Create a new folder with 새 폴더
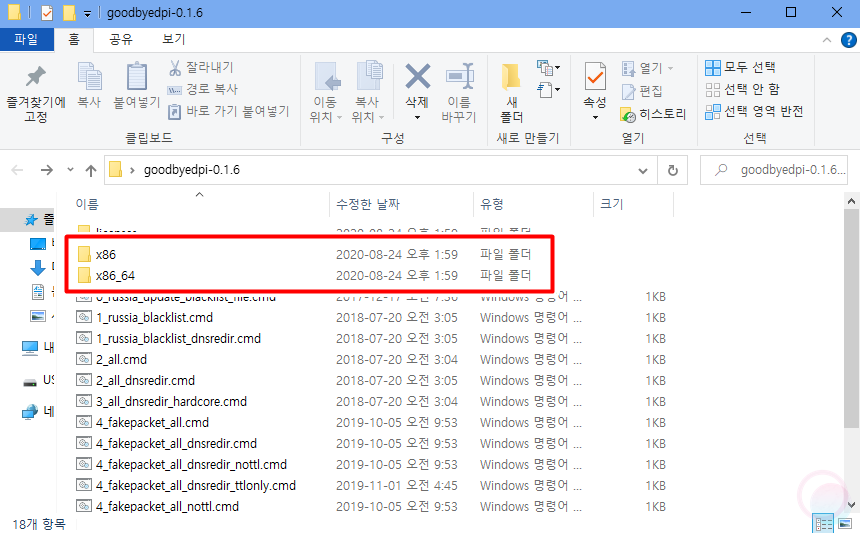The image size is (860, 533). pyautogui.click(x=512, y=93)
